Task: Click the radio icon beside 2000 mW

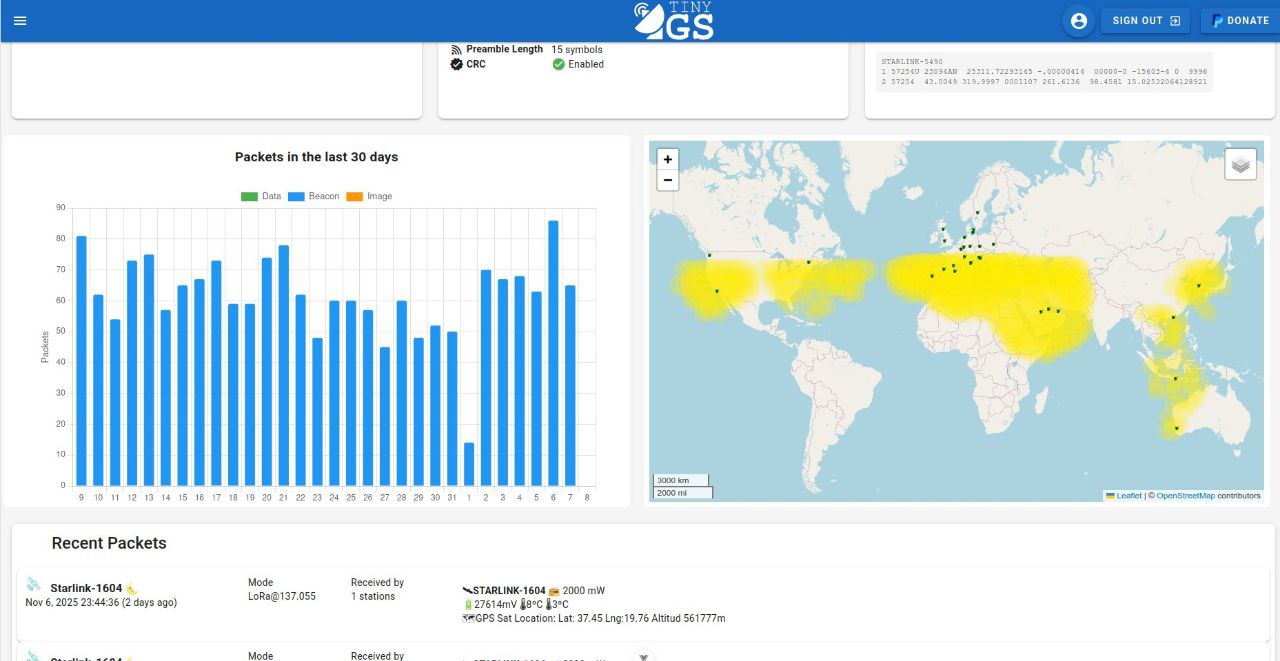Action: coord(554,591)
